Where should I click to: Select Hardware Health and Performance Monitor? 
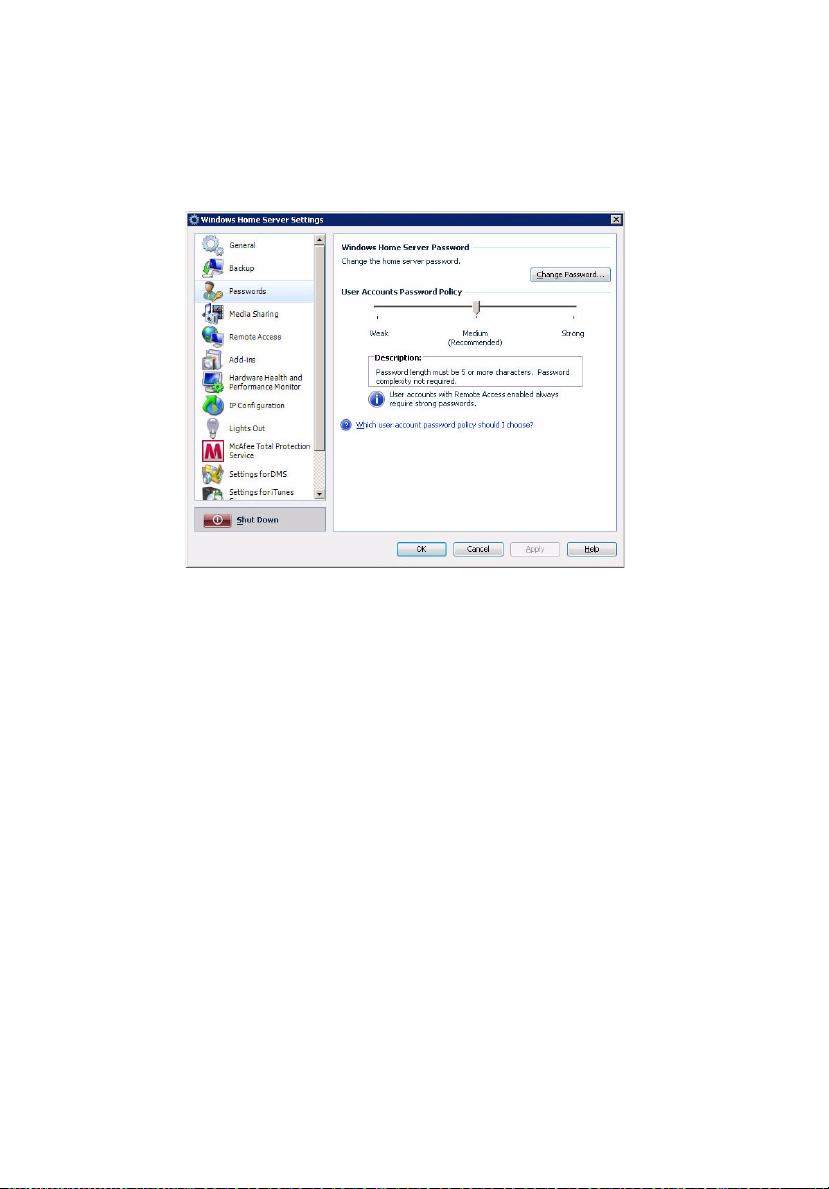pyautogui.click(x=265, y=382)
